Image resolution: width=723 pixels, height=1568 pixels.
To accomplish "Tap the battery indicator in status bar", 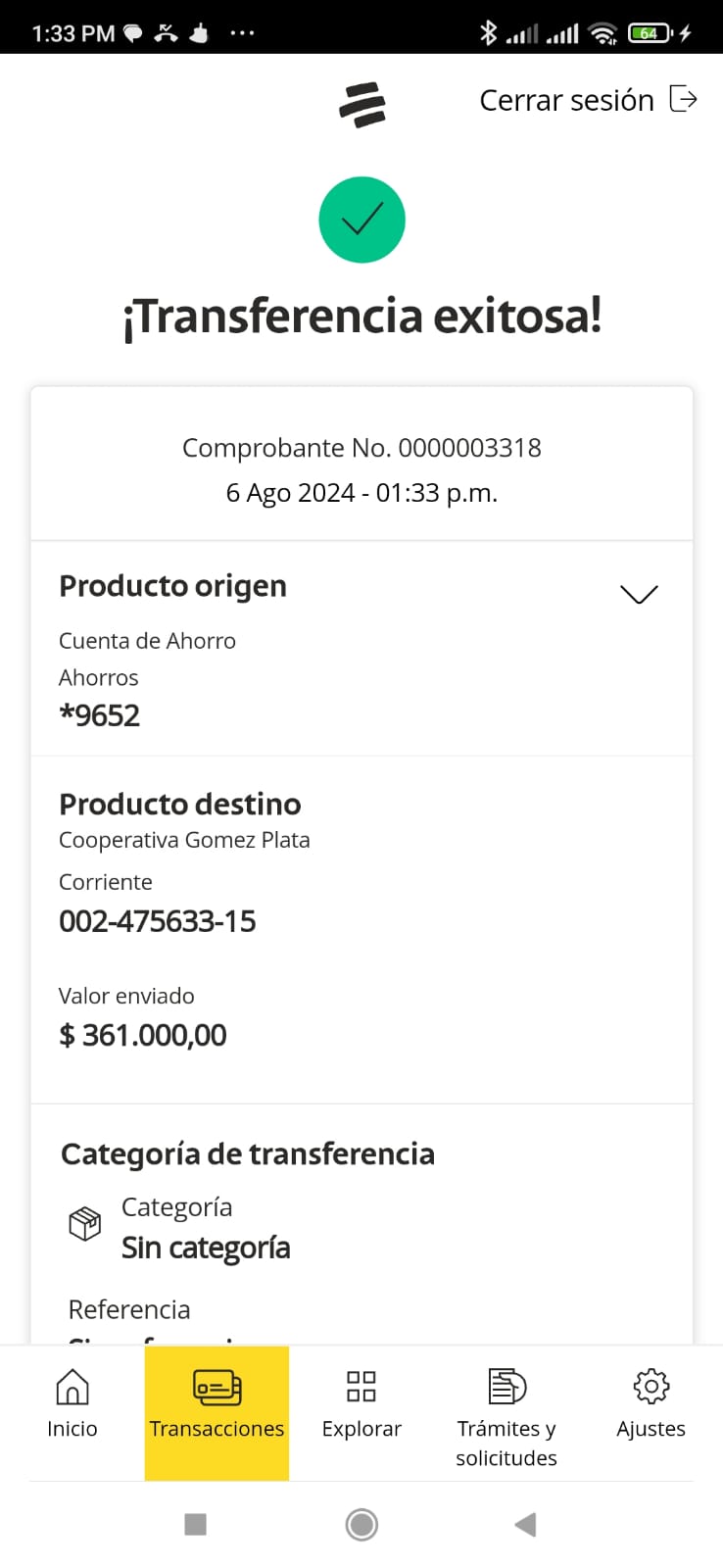I will tap(650, 33).
